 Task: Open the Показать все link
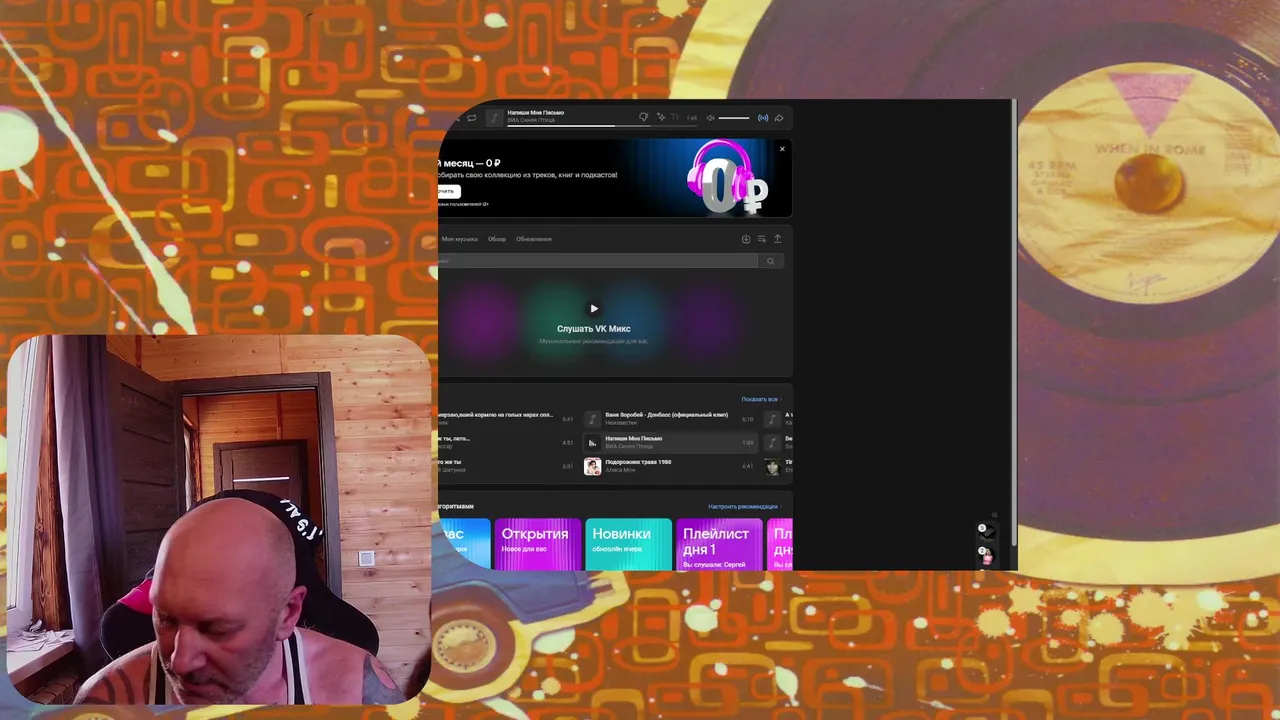point(760,399)
